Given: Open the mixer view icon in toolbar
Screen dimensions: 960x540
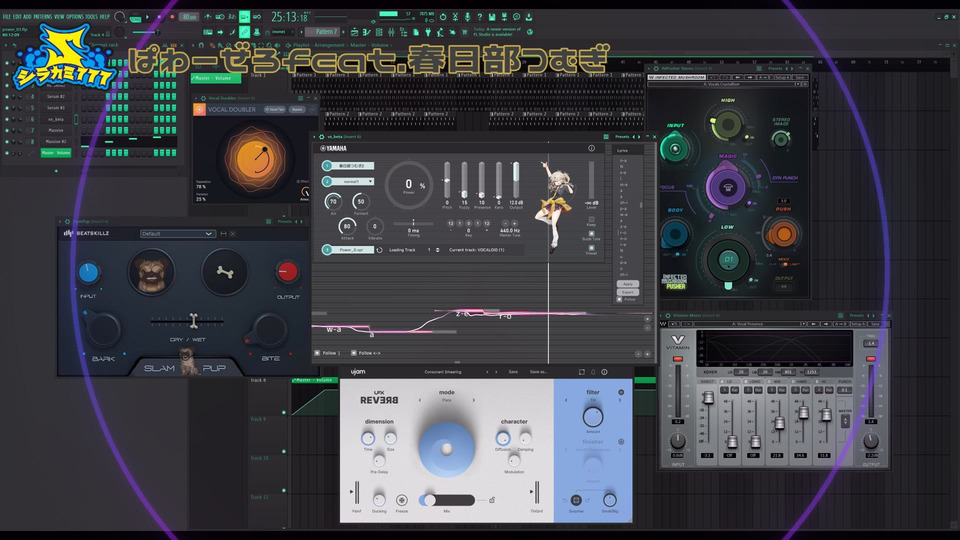Looking at the screenshot, I should tap(391, 32).
